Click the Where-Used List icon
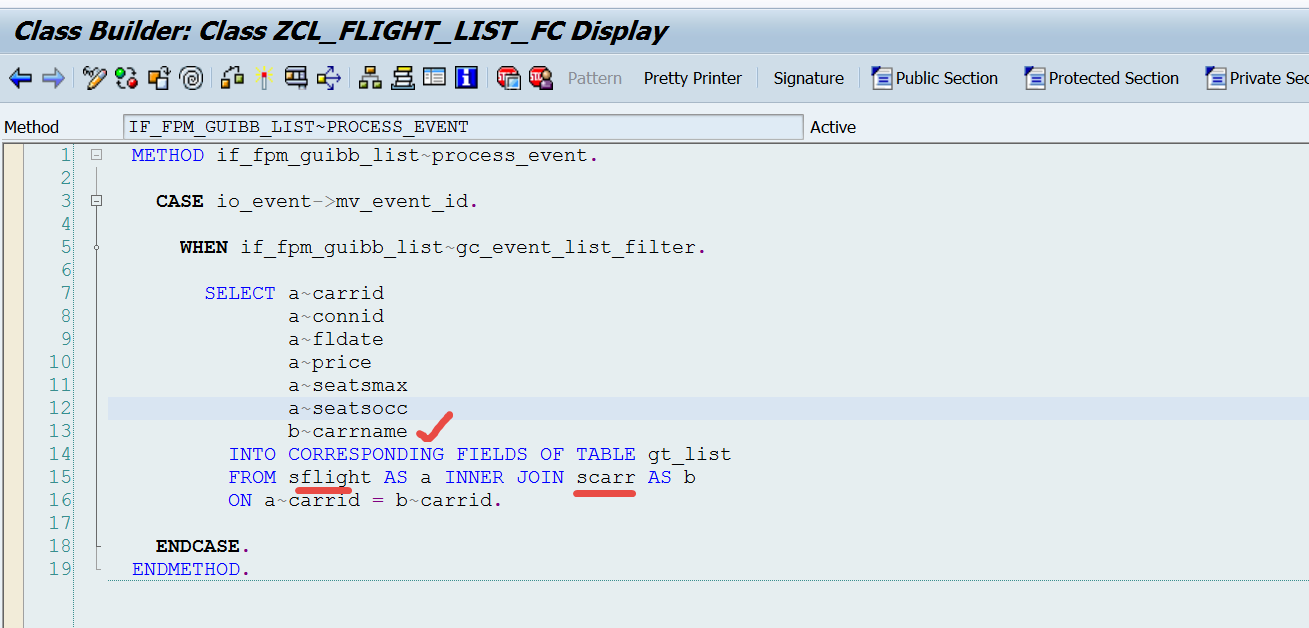The height and width of the screenshot is (628, 1309). click(328, 78)
